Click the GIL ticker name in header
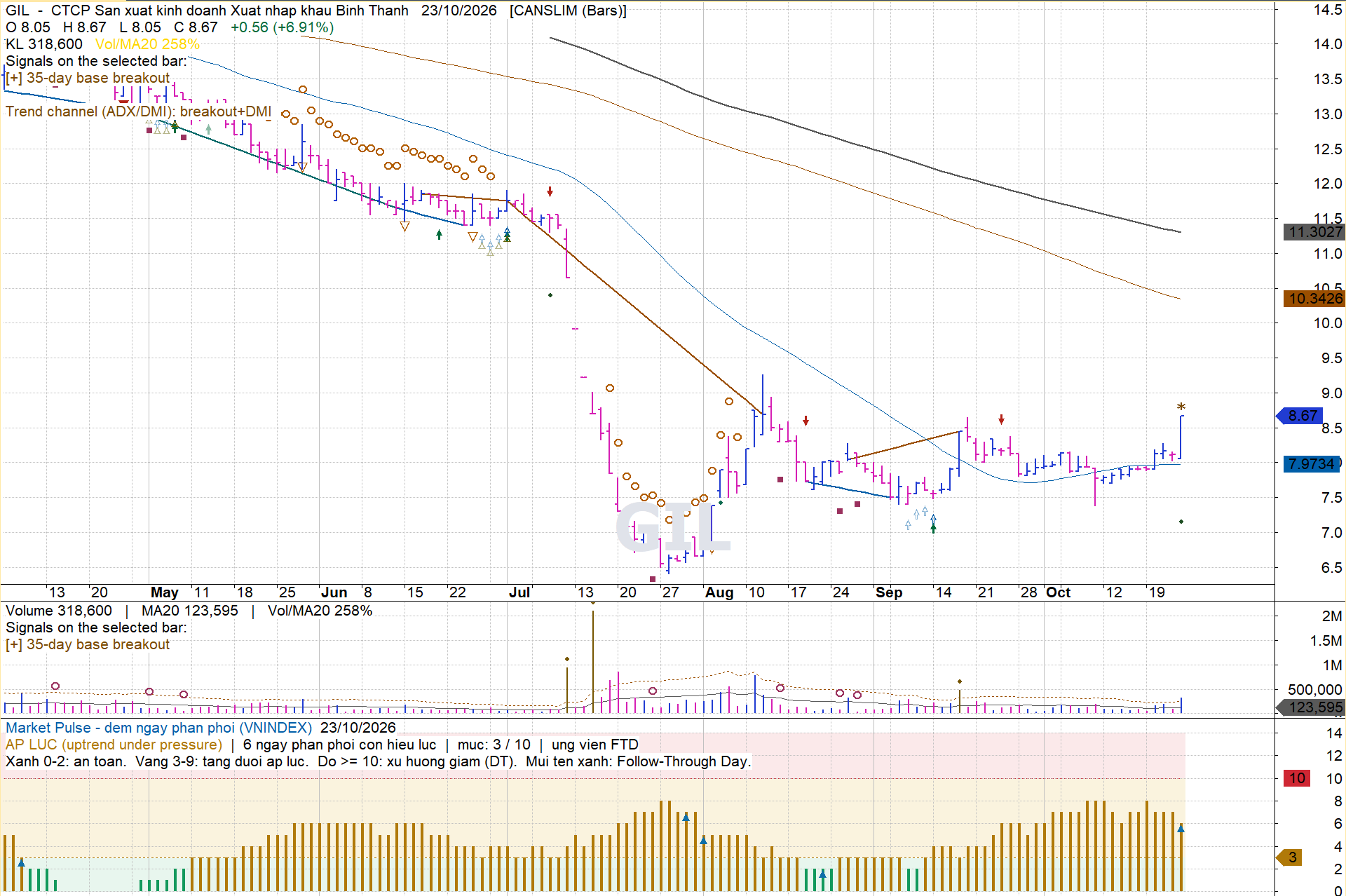This screenshot has width=1346, height=896. [x=18, y=11]
